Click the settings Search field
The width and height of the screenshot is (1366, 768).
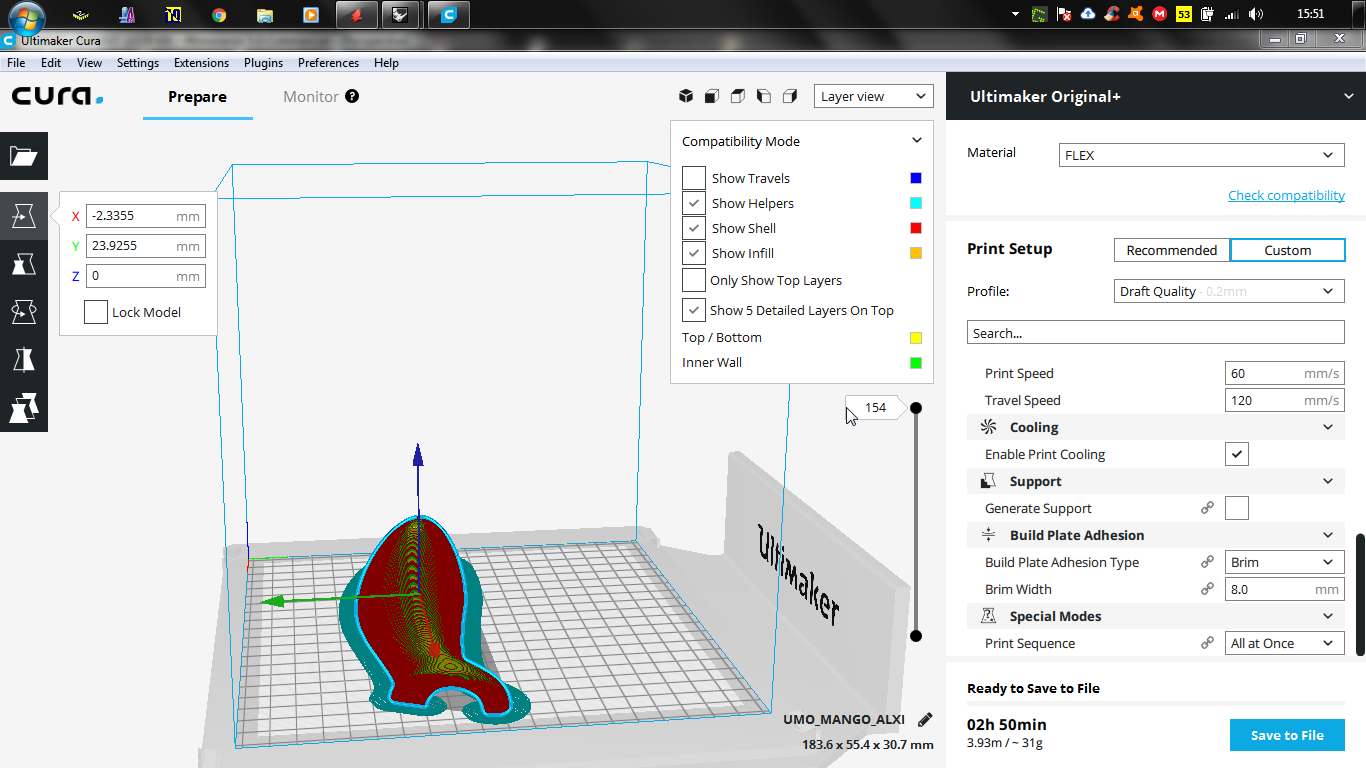(x=1155, y=333)
